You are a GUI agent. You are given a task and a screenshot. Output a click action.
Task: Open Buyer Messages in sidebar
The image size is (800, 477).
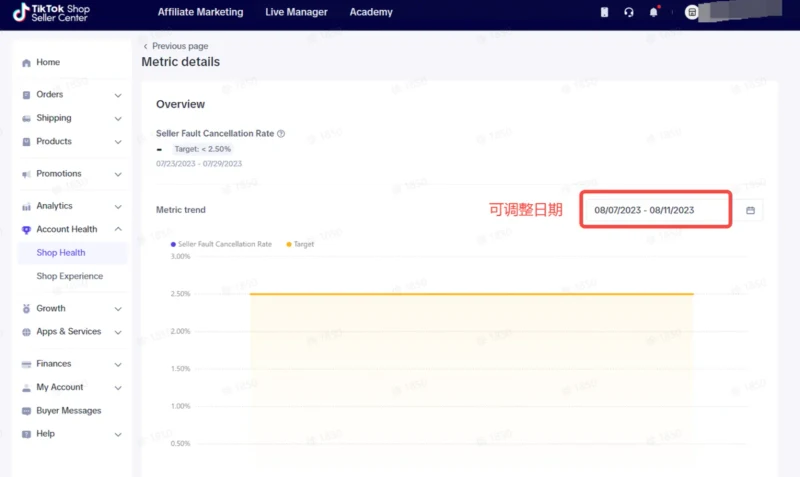pos(68,411)
